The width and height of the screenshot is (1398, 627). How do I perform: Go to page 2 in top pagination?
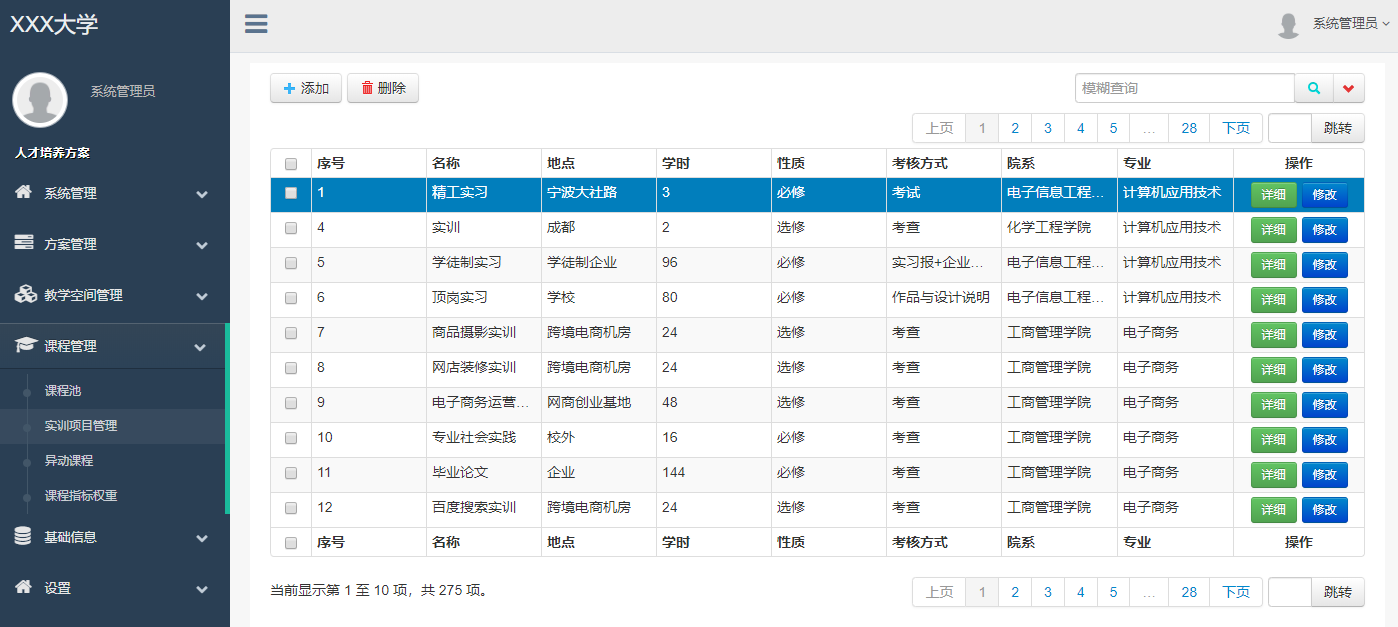coord(1015,128)
